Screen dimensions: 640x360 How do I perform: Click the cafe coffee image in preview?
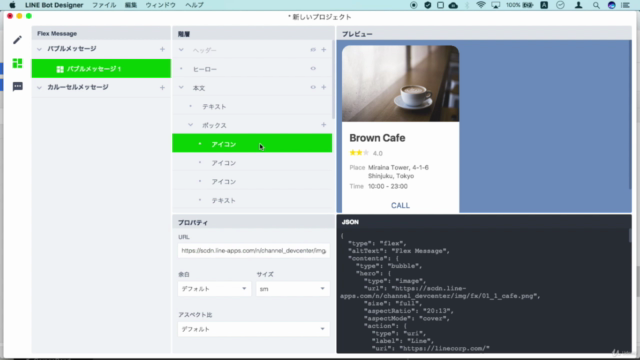pos(400,84)
